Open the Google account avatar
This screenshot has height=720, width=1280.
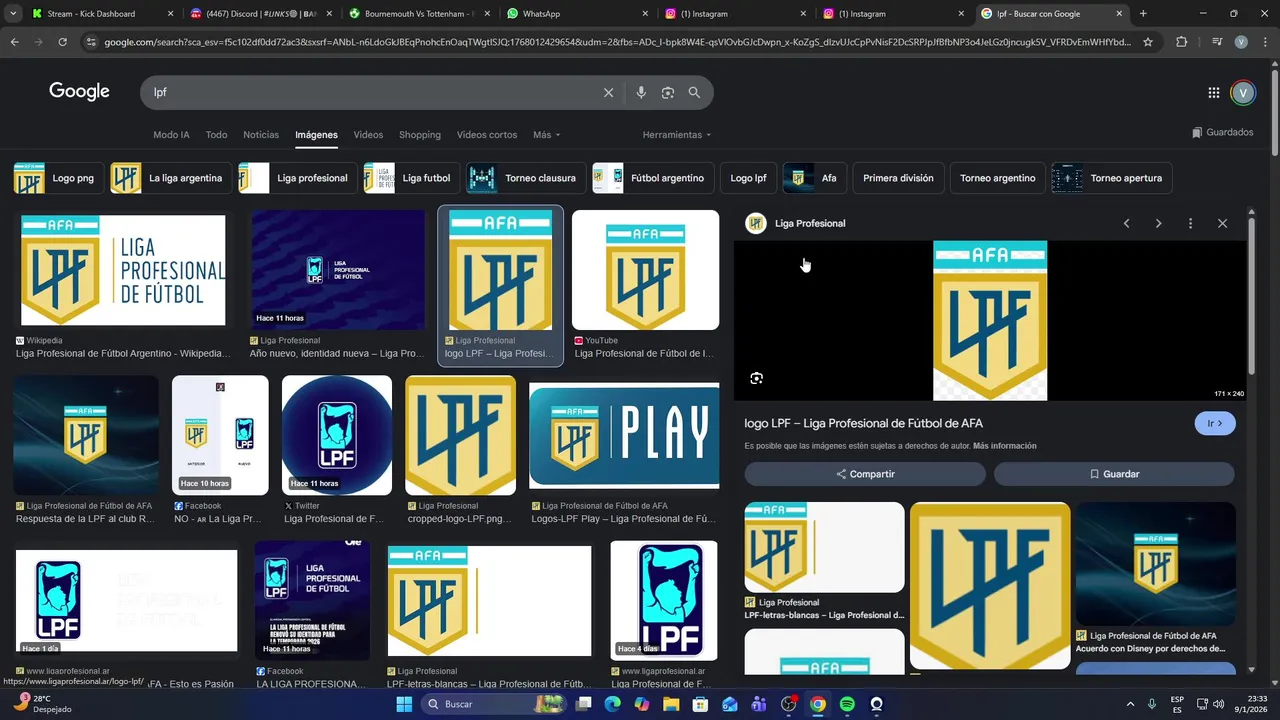(x=1242, y=92)
